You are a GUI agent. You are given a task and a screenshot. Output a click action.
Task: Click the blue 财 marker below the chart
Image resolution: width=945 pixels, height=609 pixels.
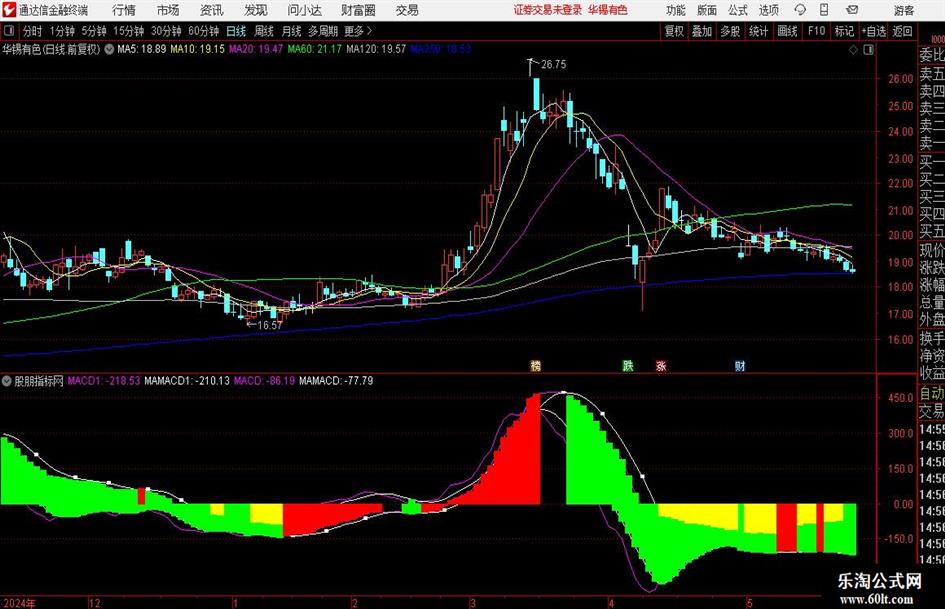coord(739,365)
